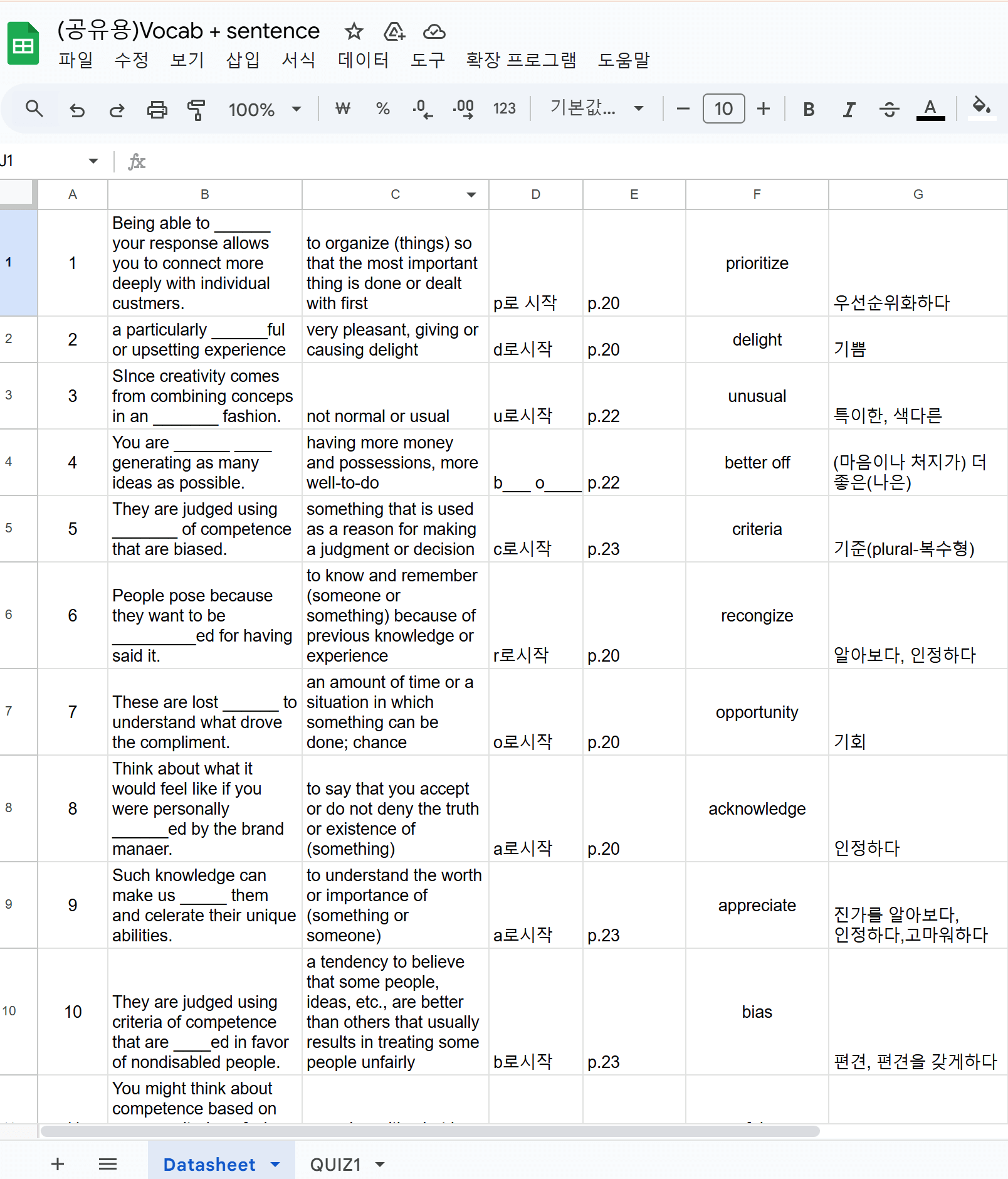Format as won currency
The height and width of the screenshot is (1179, 1008).
coord(343,109)
